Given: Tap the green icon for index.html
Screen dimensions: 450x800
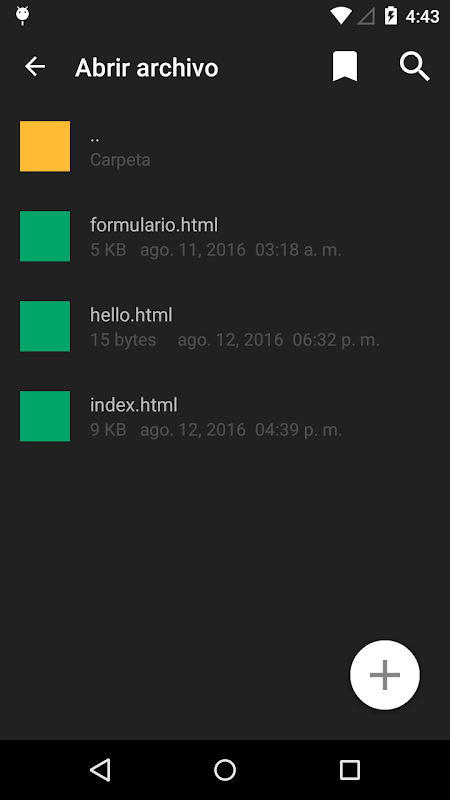Looking at the screenshot, I should (45, 416).
